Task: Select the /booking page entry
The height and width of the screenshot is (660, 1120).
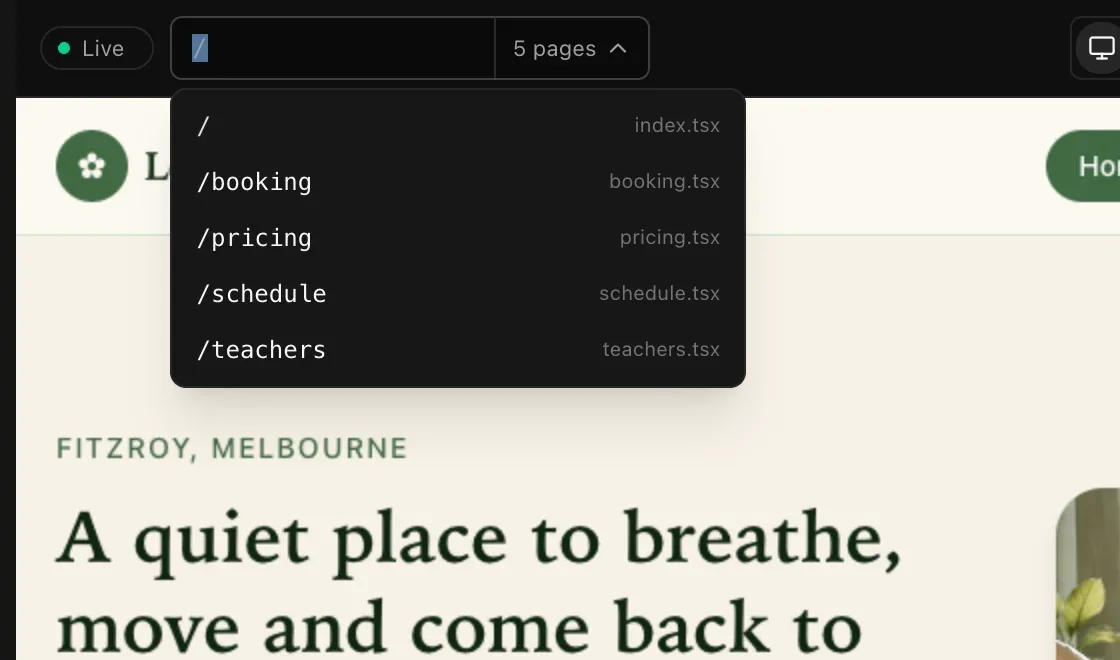Action: pyautogui.click(x=458, y=181)
